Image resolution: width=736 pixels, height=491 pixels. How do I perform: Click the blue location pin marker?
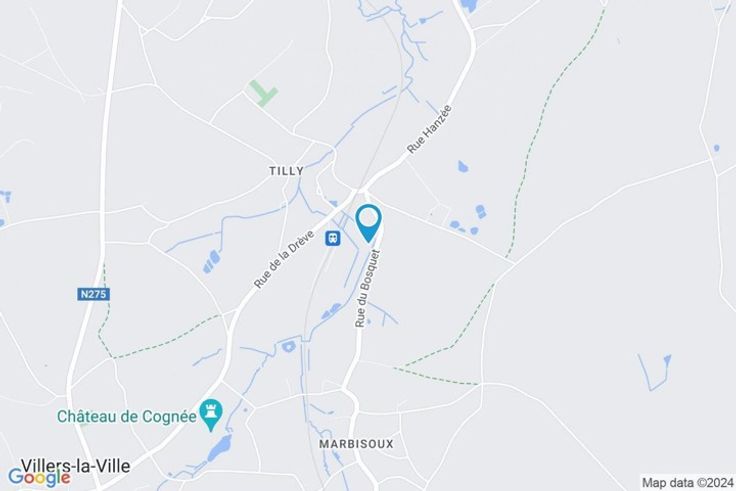[x=368, y=223]
